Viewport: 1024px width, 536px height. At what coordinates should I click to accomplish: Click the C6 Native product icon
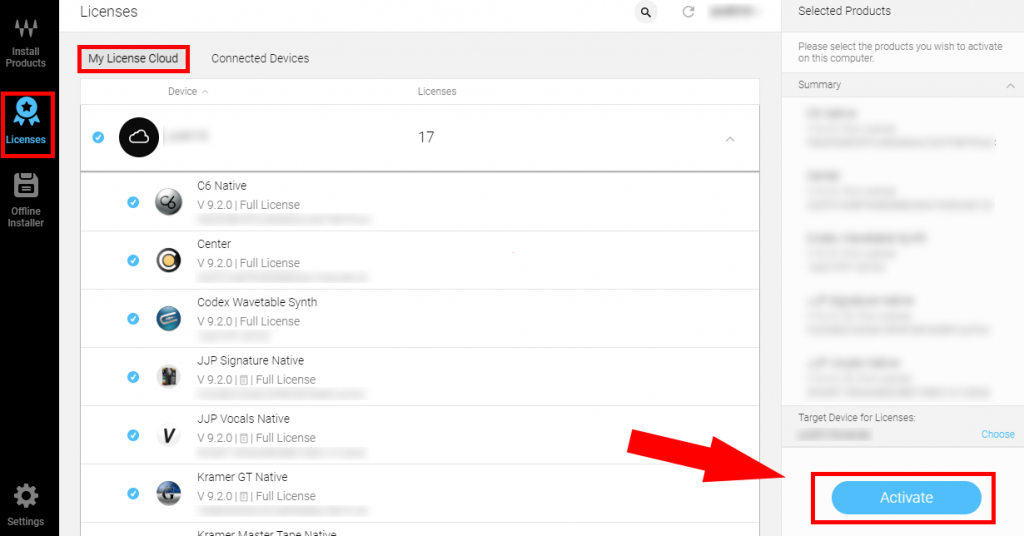168,202
